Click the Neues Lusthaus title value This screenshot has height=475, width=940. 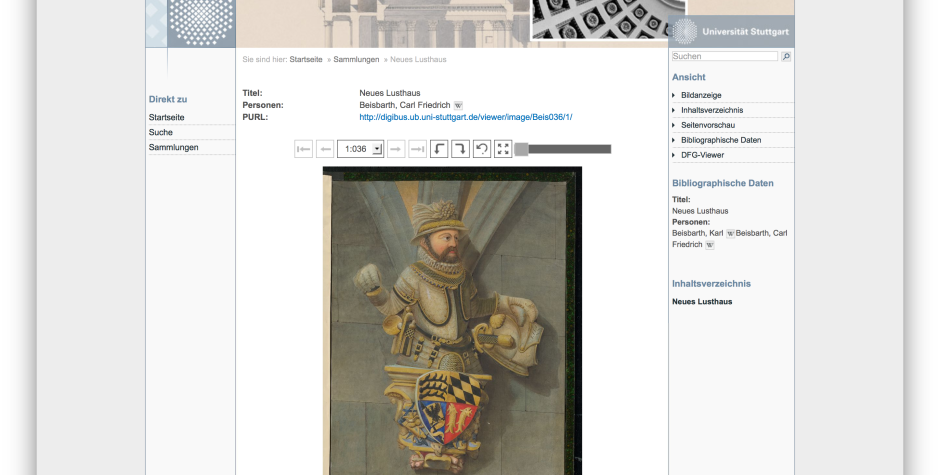[x=390, y=93]
